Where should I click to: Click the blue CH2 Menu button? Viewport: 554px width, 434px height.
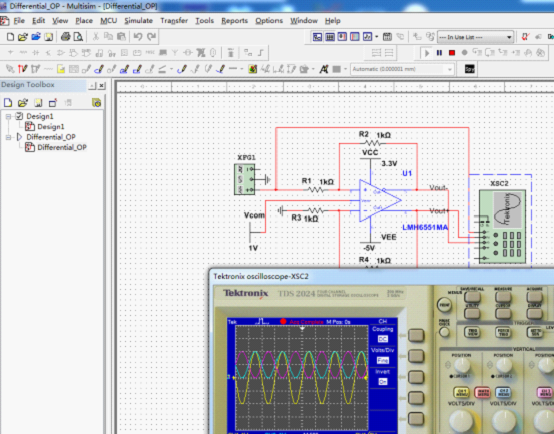(x=503, y=392)
